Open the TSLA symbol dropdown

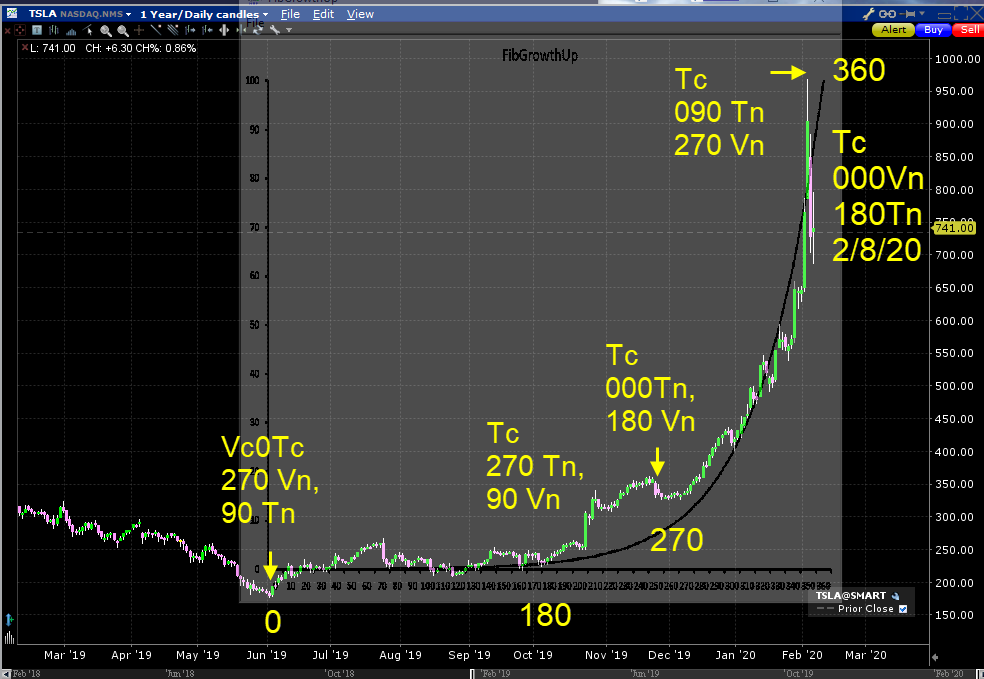[x=128, y=14]
